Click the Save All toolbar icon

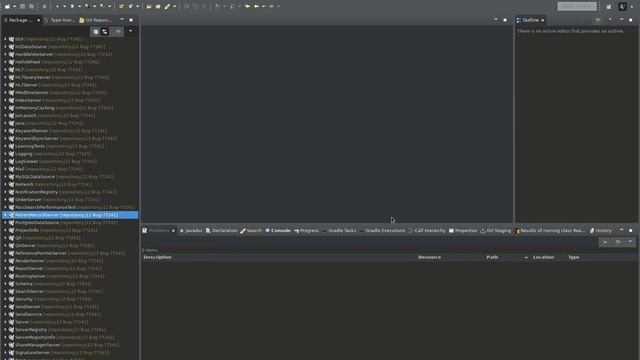pyautogui.click(x=31, y=6)
